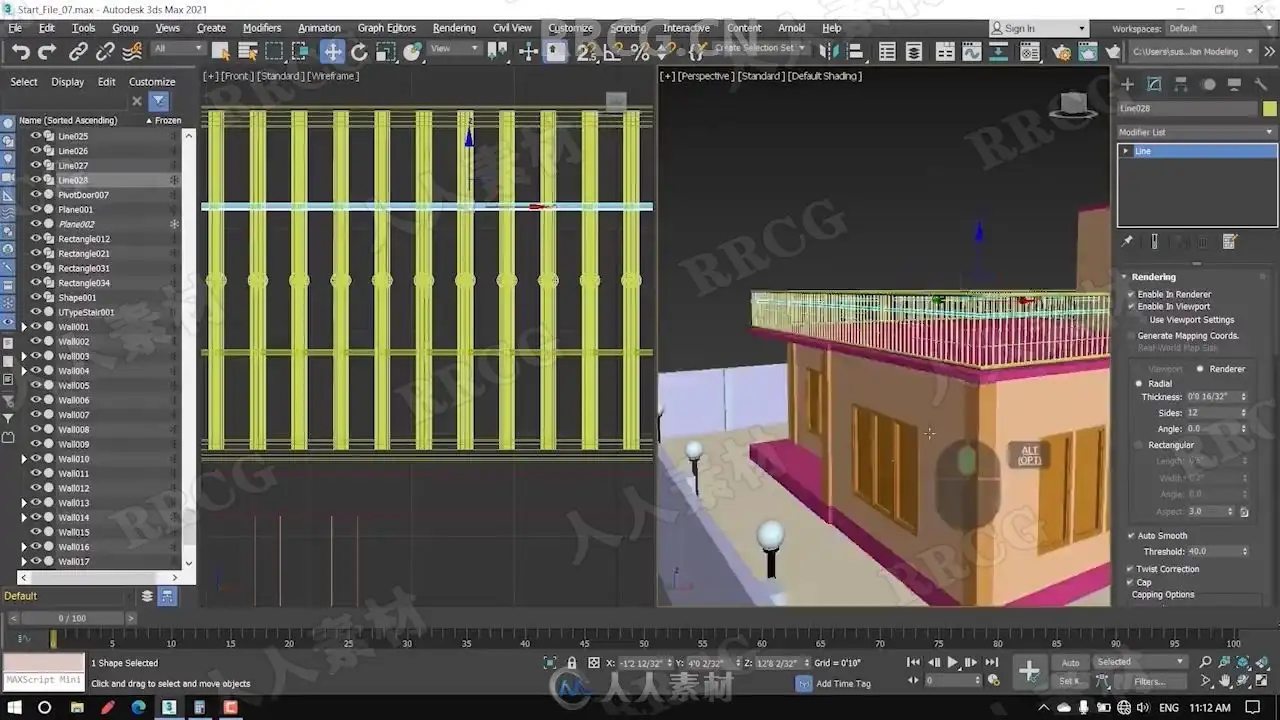1280x720 pixels.
Task: Click the Undo arrow in main toolbar
Action: [21, 52]
